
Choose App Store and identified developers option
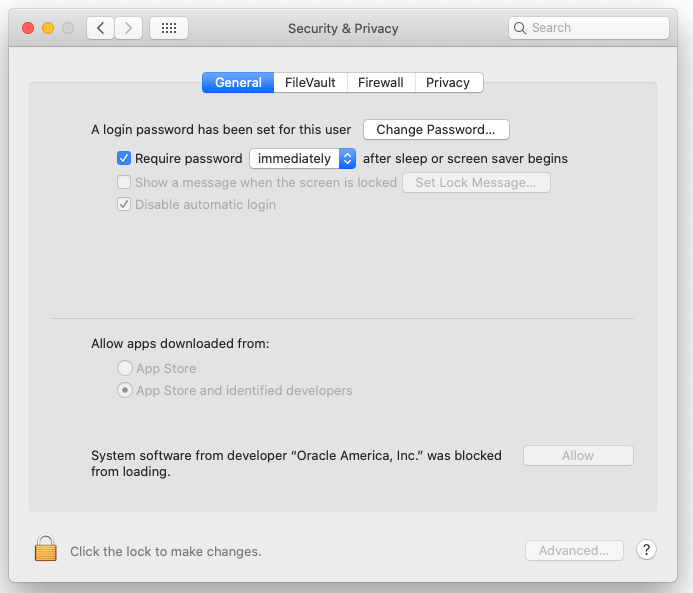click(125, 390)
